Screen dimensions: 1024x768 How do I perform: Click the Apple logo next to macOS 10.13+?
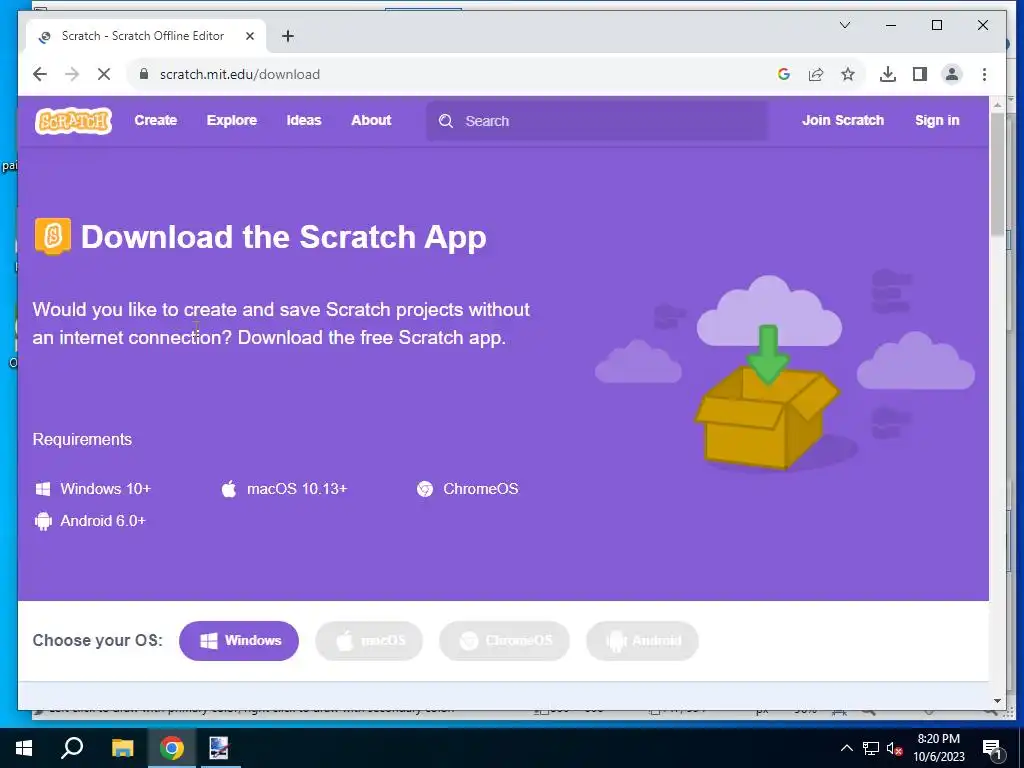[x=229, y=488]
